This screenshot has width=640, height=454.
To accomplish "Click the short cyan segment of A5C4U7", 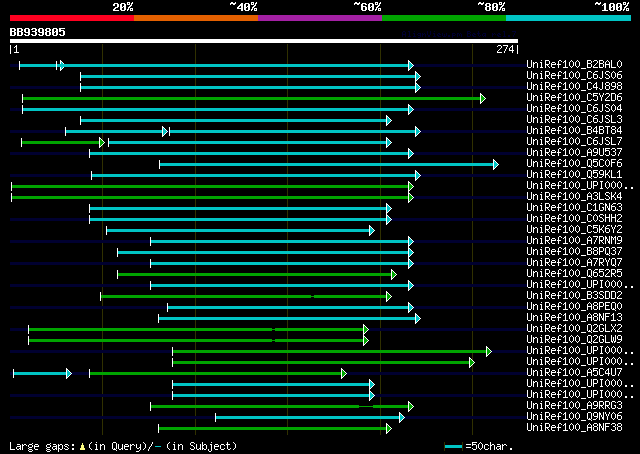I will coord(40,374).
